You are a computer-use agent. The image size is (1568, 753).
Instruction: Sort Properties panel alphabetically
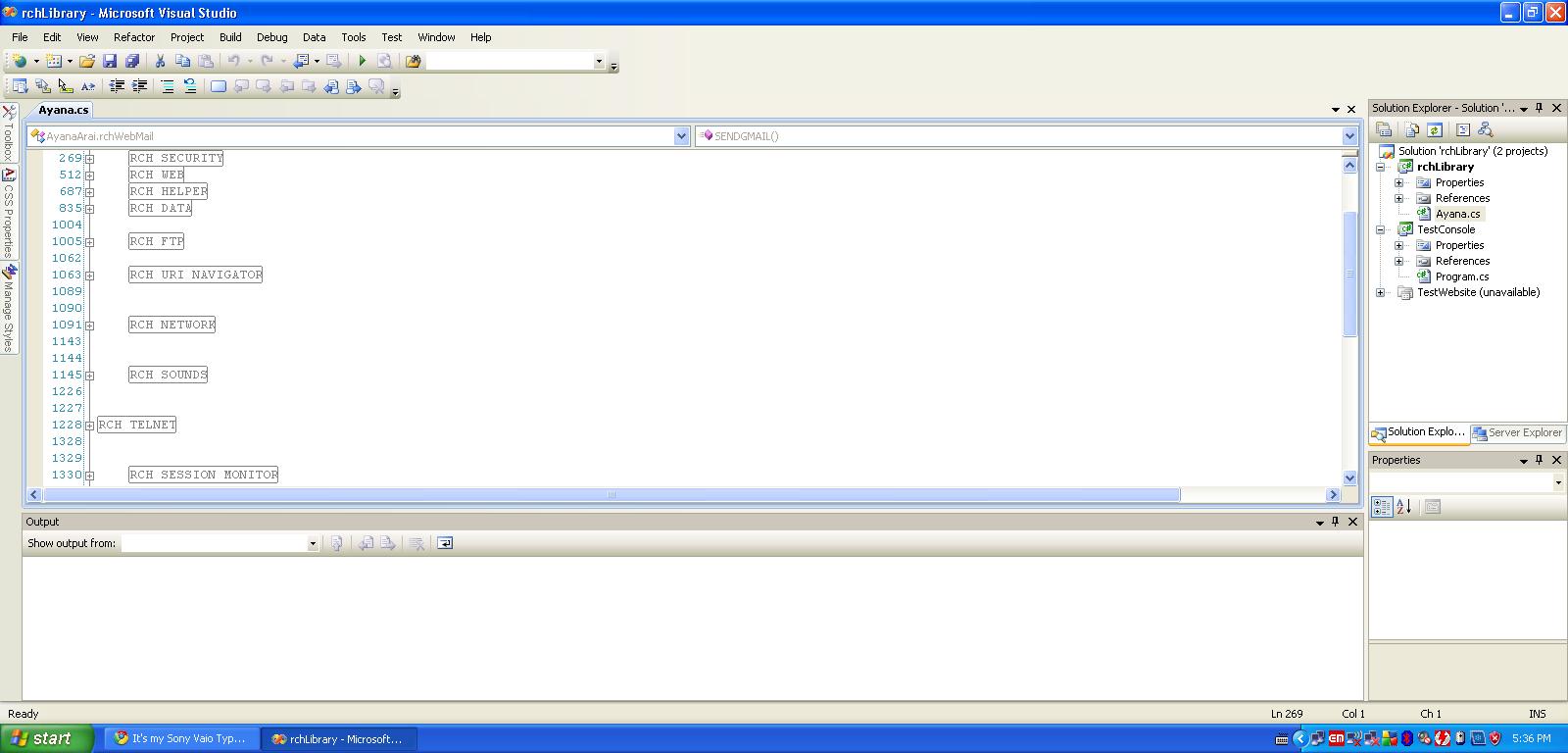point(1404,507)
